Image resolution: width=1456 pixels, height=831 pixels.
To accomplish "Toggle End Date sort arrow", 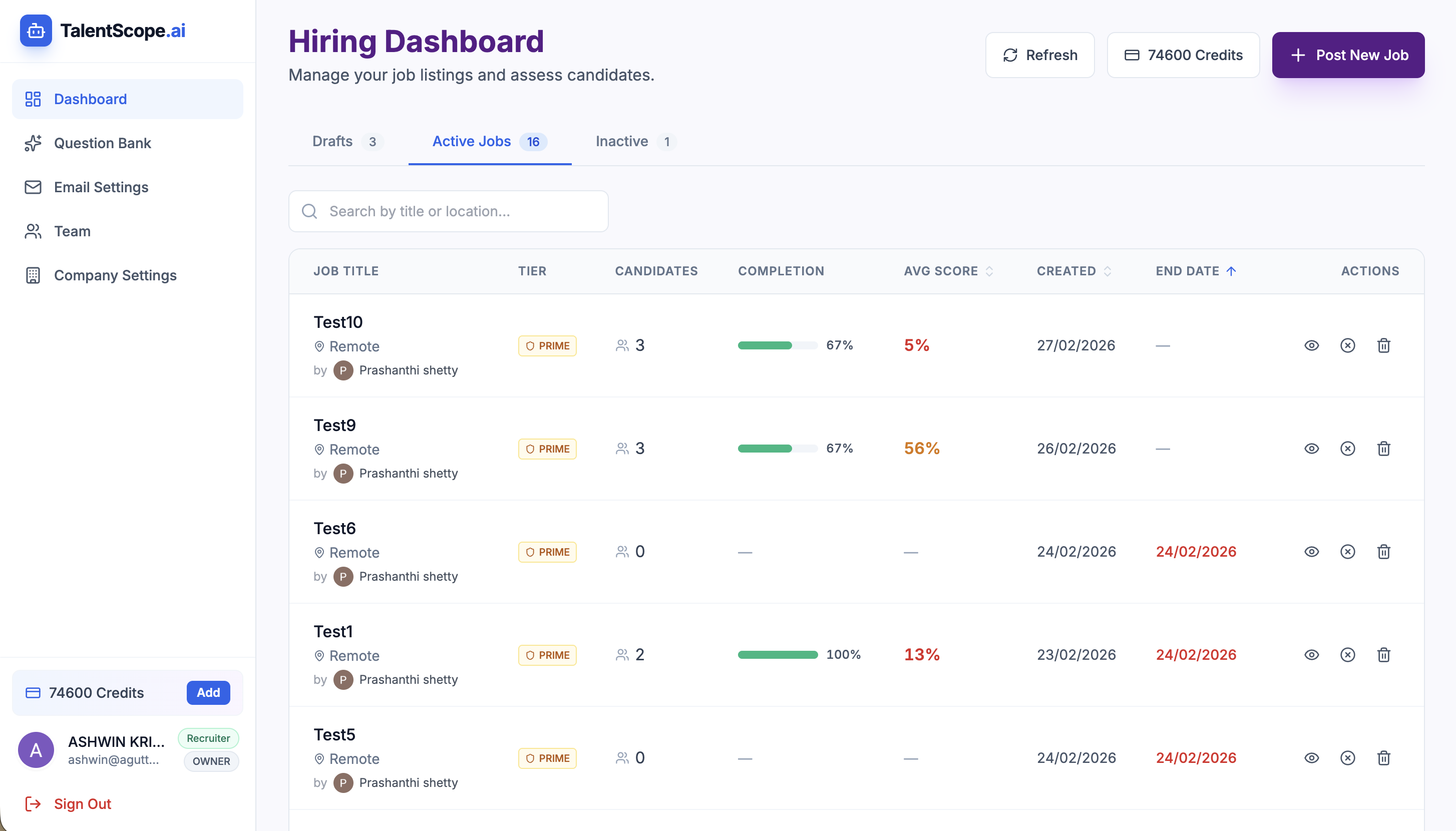I will pos(1231,271).
